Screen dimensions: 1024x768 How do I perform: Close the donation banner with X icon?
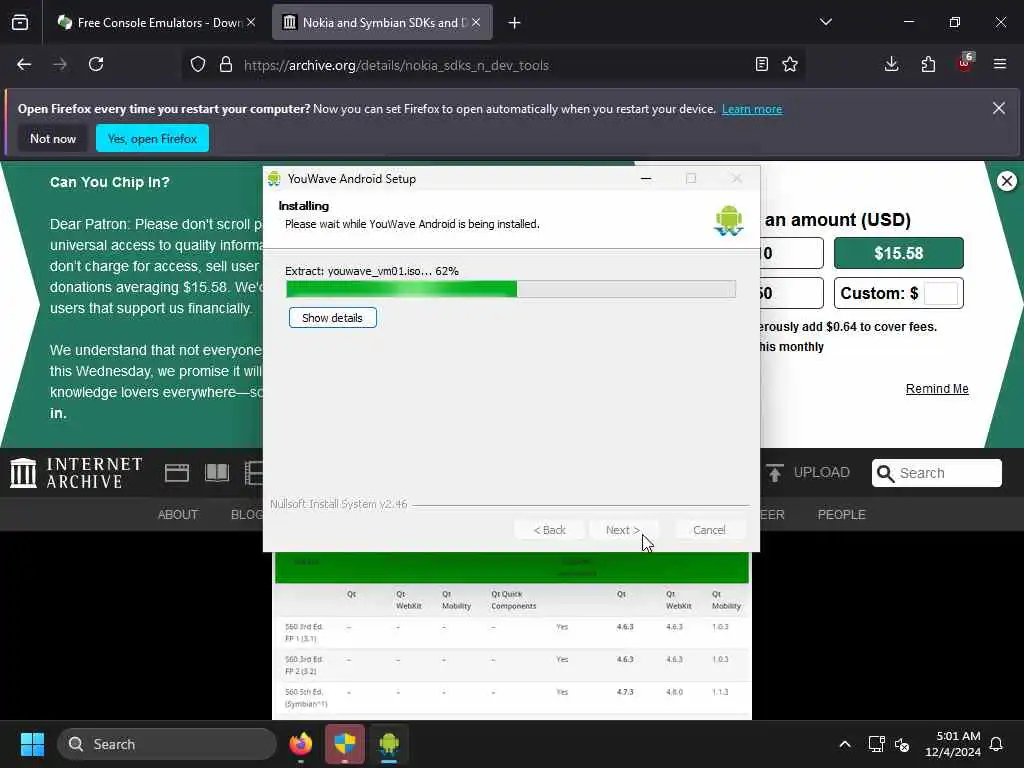point(1006,181)
